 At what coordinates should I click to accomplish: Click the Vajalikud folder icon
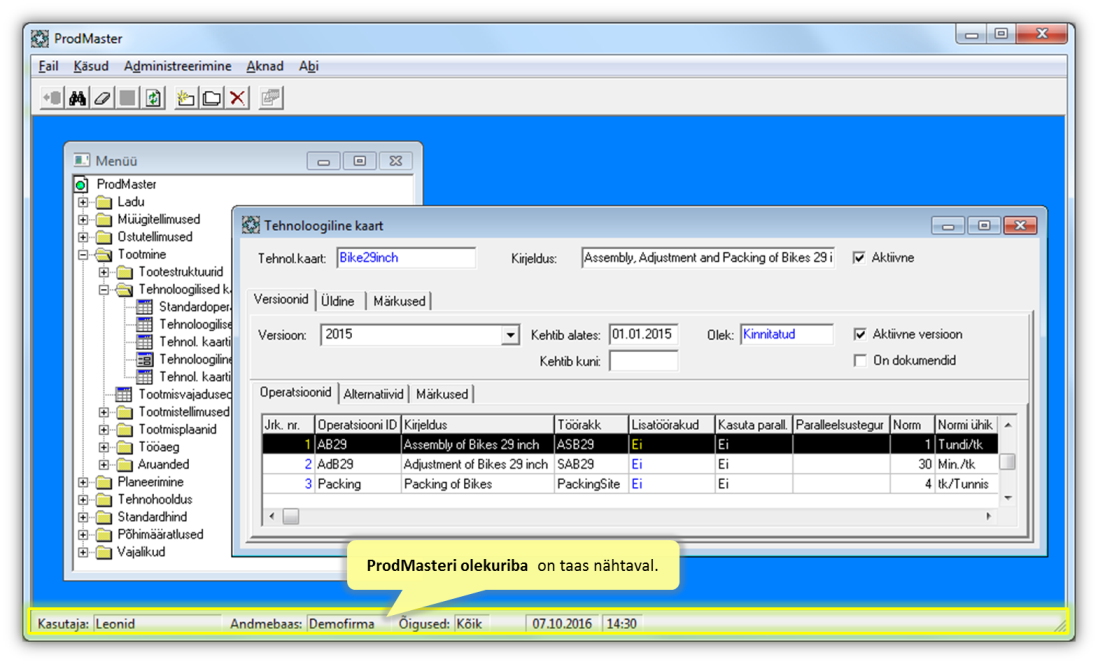(x=104, y=552)
